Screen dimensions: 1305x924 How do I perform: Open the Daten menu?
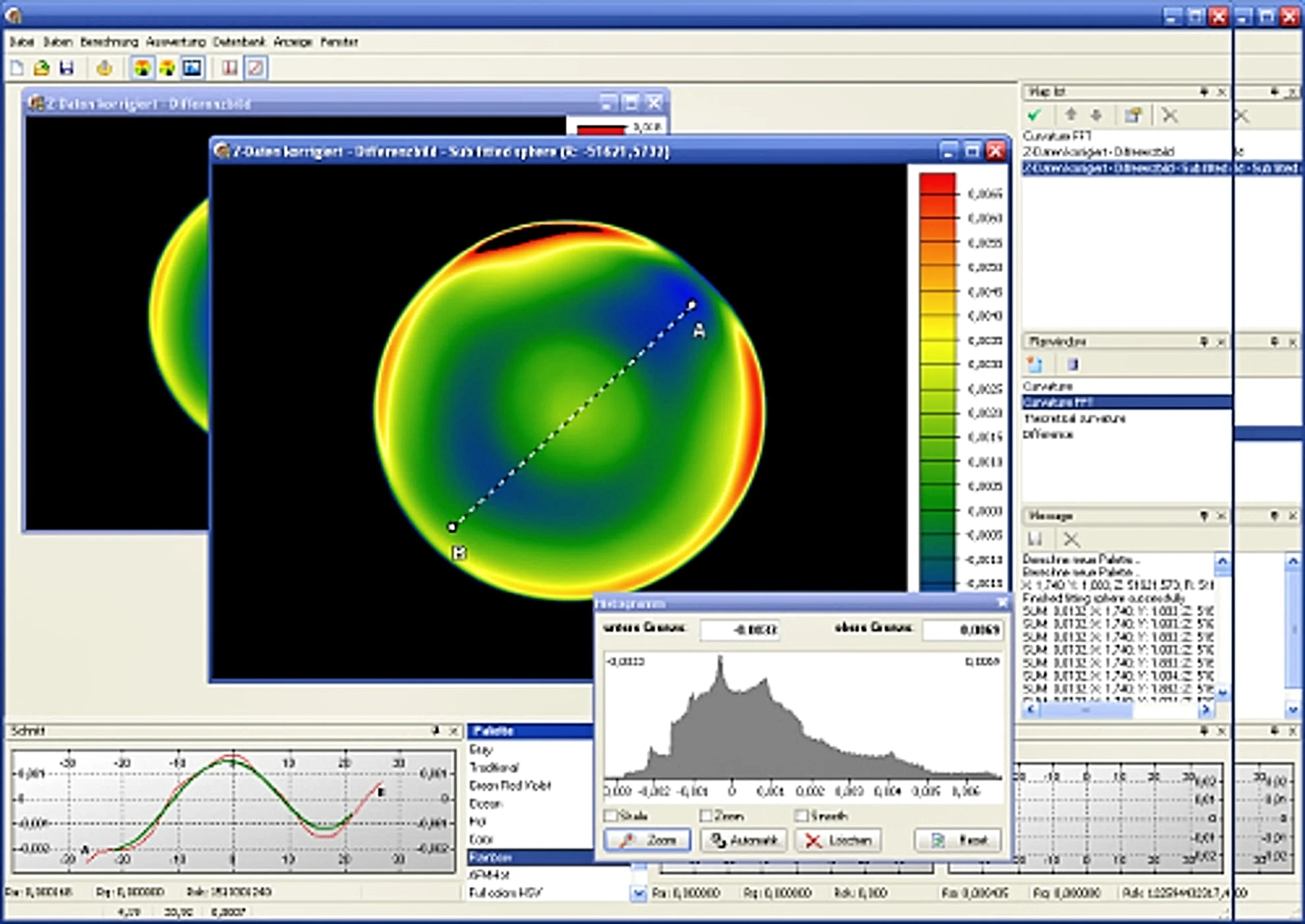pyautogui.click(x=58, y=42)
